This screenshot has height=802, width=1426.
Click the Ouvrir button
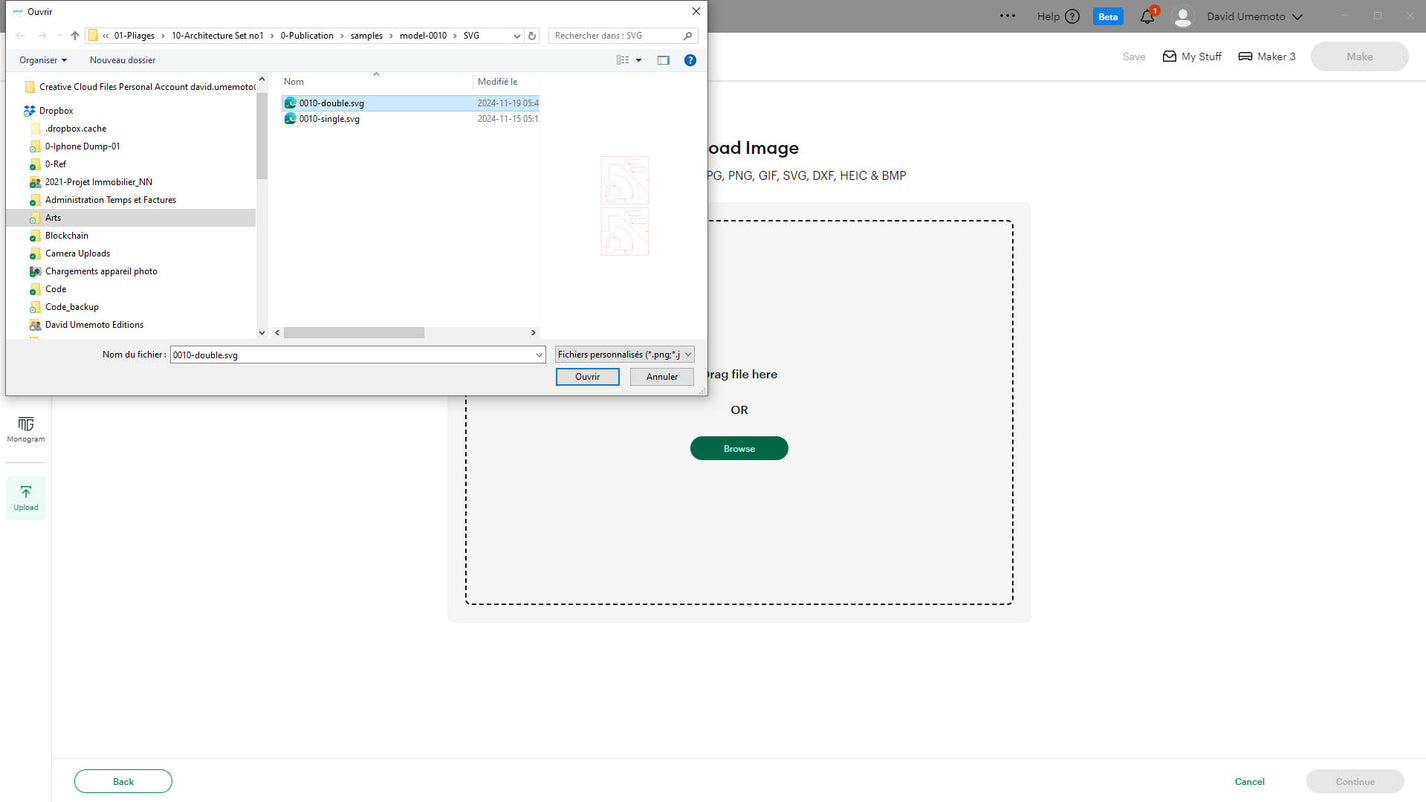tap(587, 377)
